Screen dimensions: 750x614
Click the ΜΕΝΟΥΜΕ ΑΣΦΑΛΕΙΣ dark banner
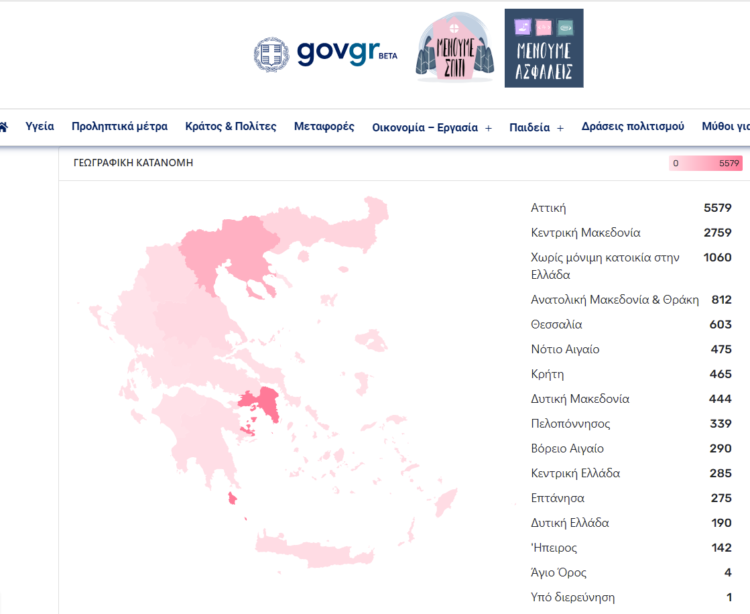pos(544,48)
